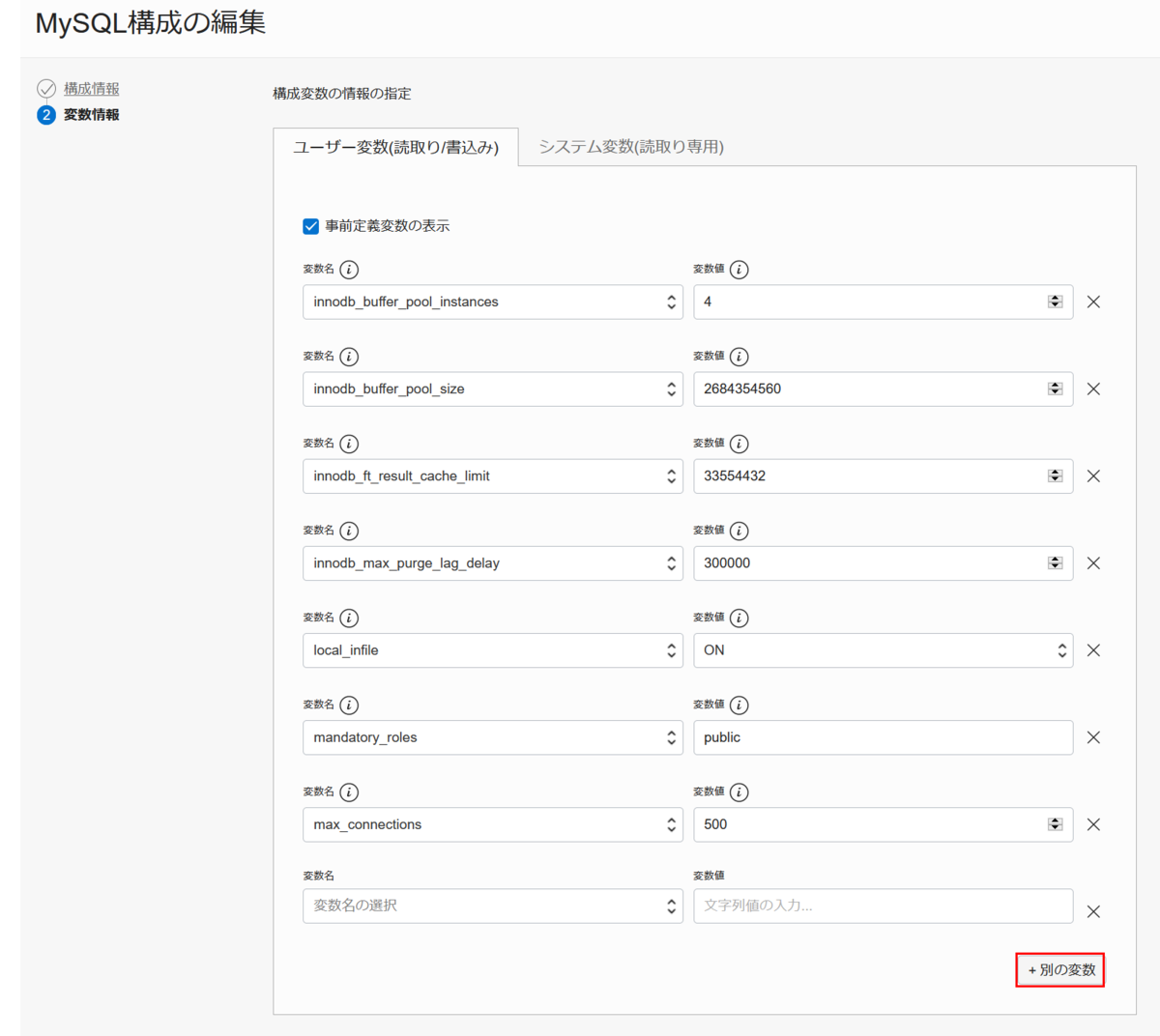The image size is (1160, 1036).
Task: Click the MySQL構成の編集 title text
Action: pos(151,22)
